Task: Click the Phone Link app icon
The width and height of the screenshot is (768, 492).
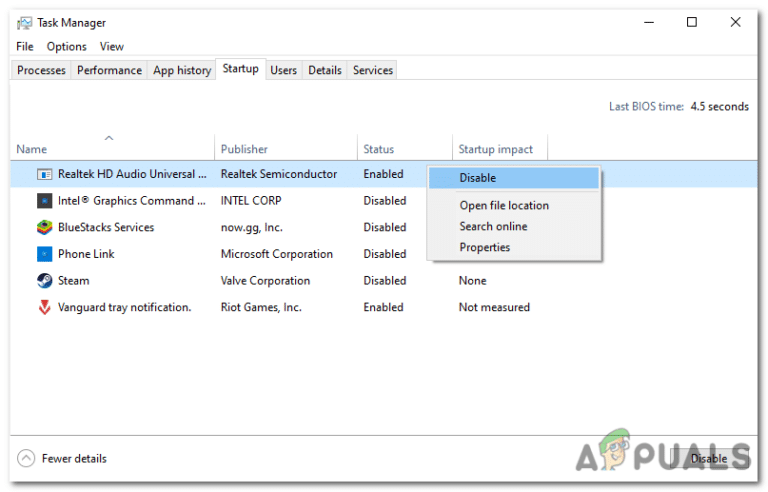Action: pos(44,254)
